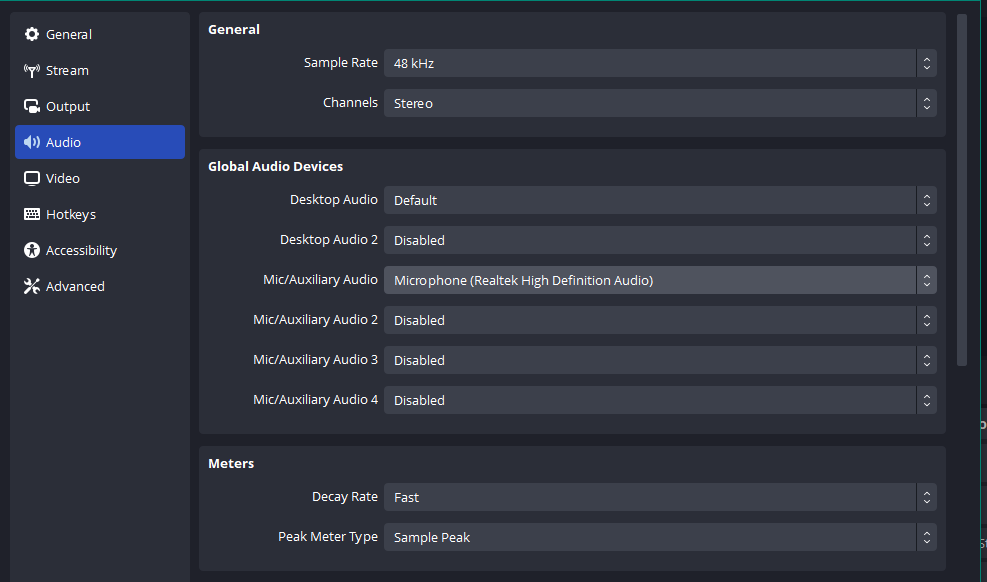987x582 pixels.
Task: Switch to the Stream settings tab
Action: coord(100,70)
